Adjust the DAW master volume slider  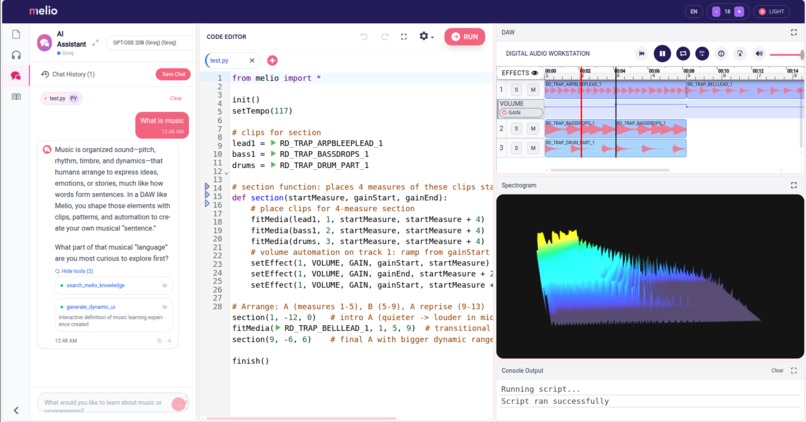click(x=786, y=54)
